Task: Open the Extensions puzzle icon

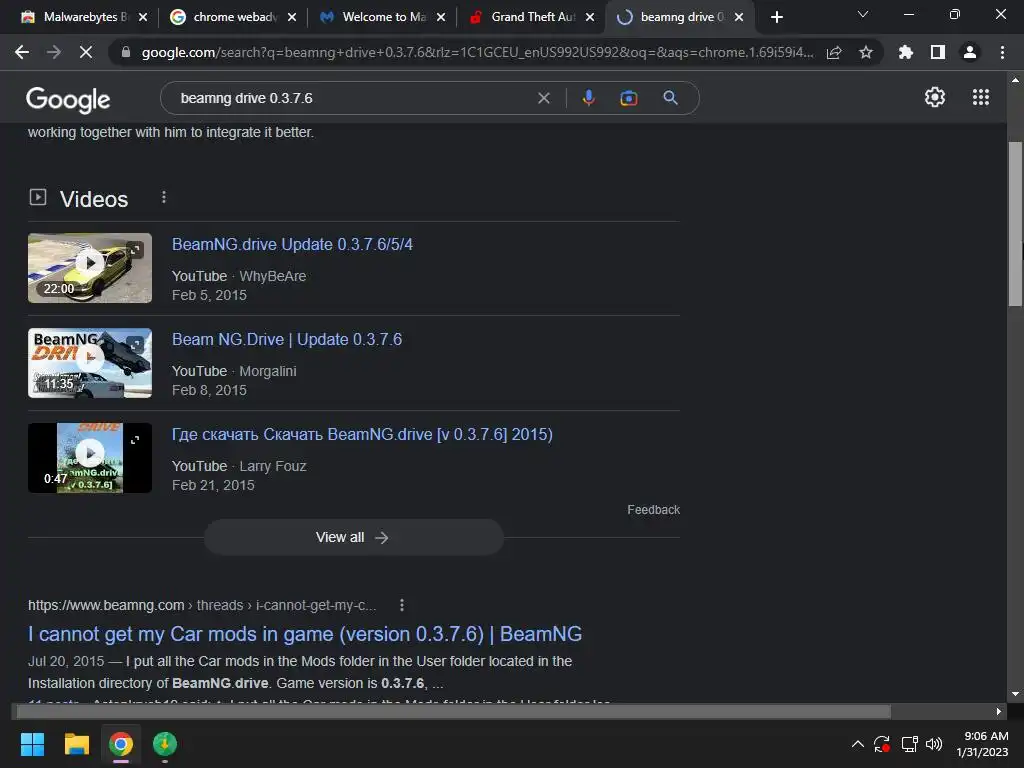Action: [x=906, y=52]
